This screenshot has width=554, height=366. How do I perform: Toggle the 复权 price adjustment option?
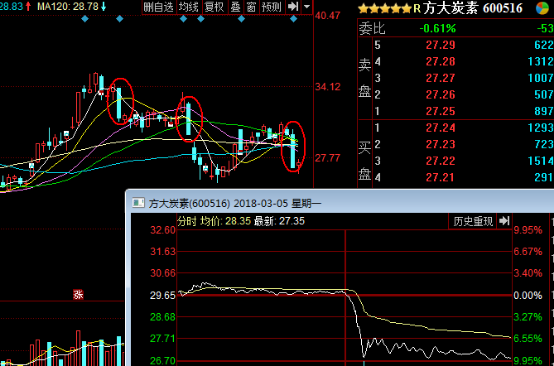(215, 7)
